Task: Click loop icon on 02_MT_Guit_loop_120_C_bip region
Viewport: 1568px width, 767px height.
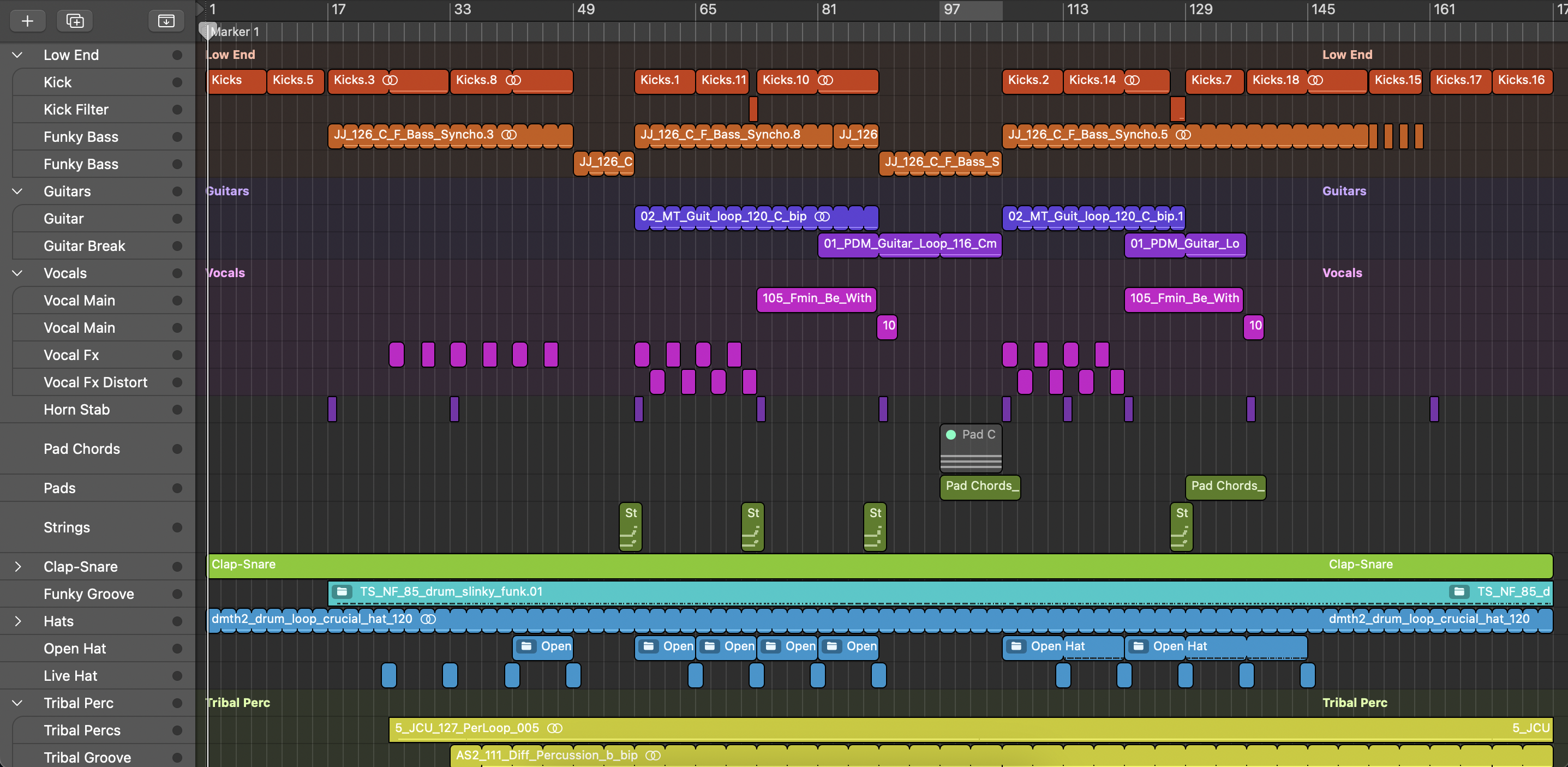Action: click(822, 217)
